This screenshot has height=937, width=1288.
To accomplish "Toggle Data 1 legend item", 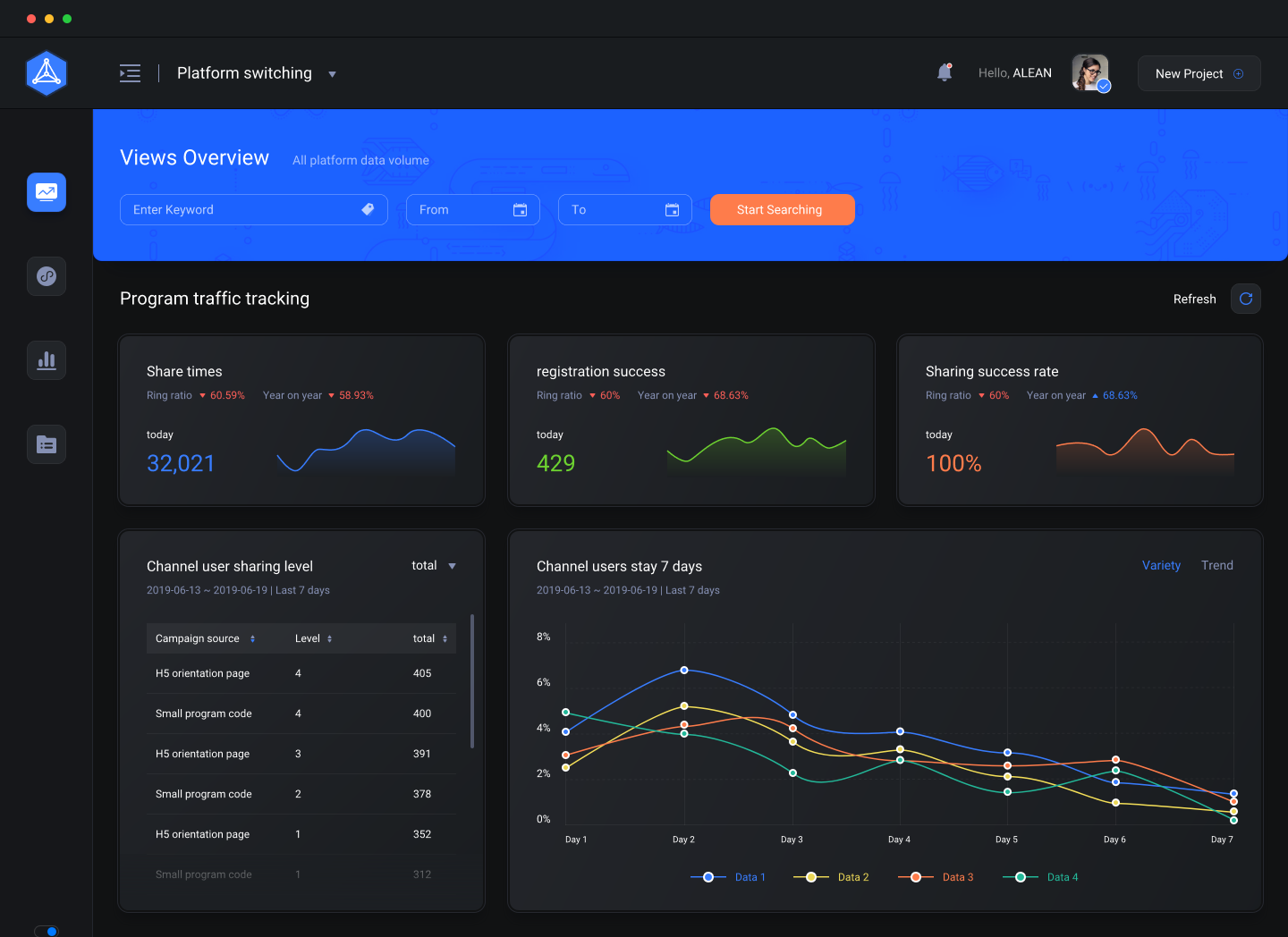I will coord(728,877).
